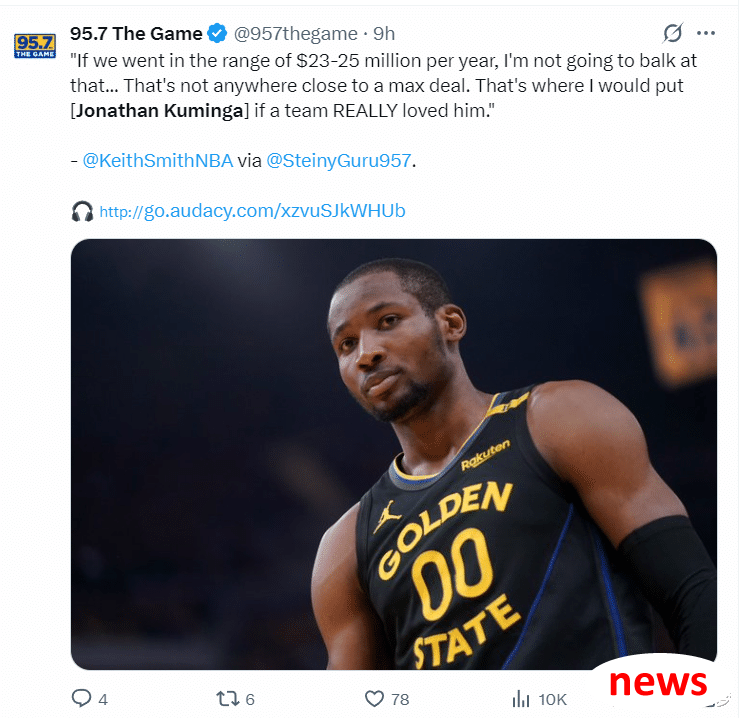Click the Grok slashed-circle icon
740x718 pixels.
[672, 33]
